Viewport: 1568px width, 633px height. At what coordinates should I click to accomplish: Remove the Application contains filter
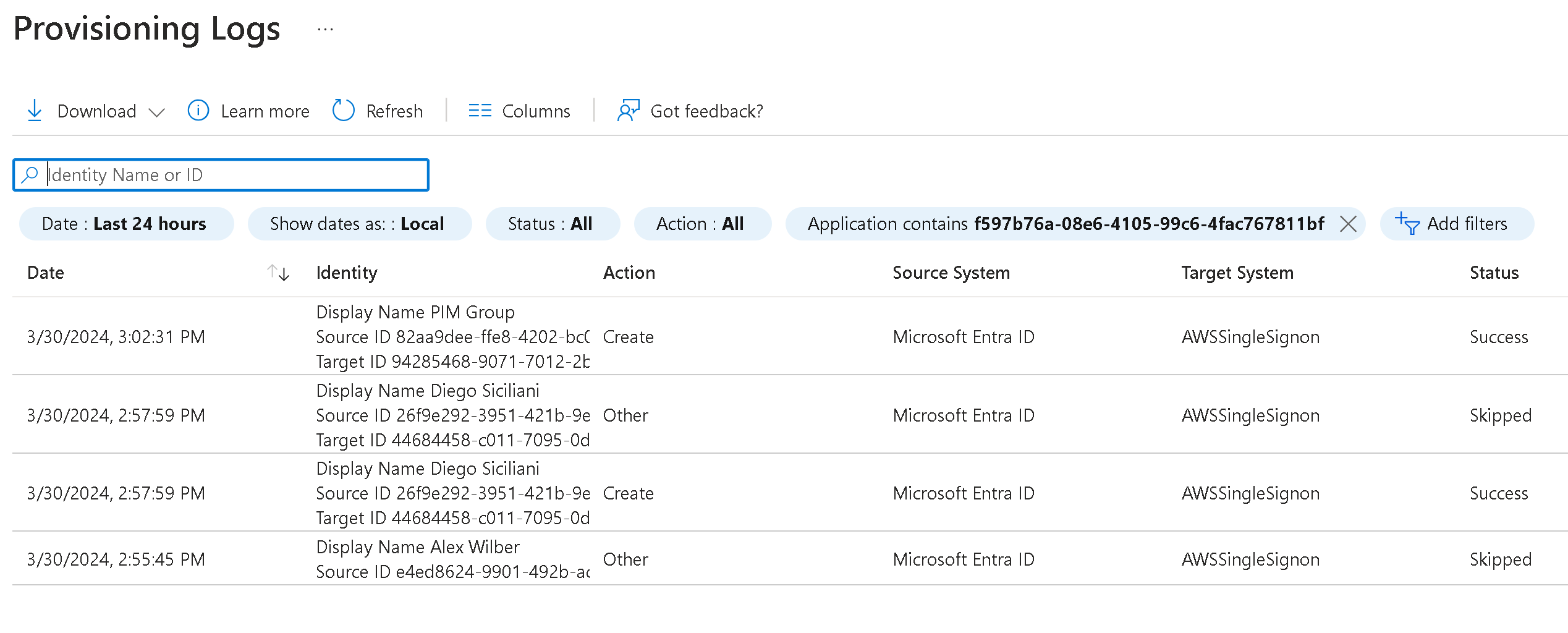tap(1348, 224)
